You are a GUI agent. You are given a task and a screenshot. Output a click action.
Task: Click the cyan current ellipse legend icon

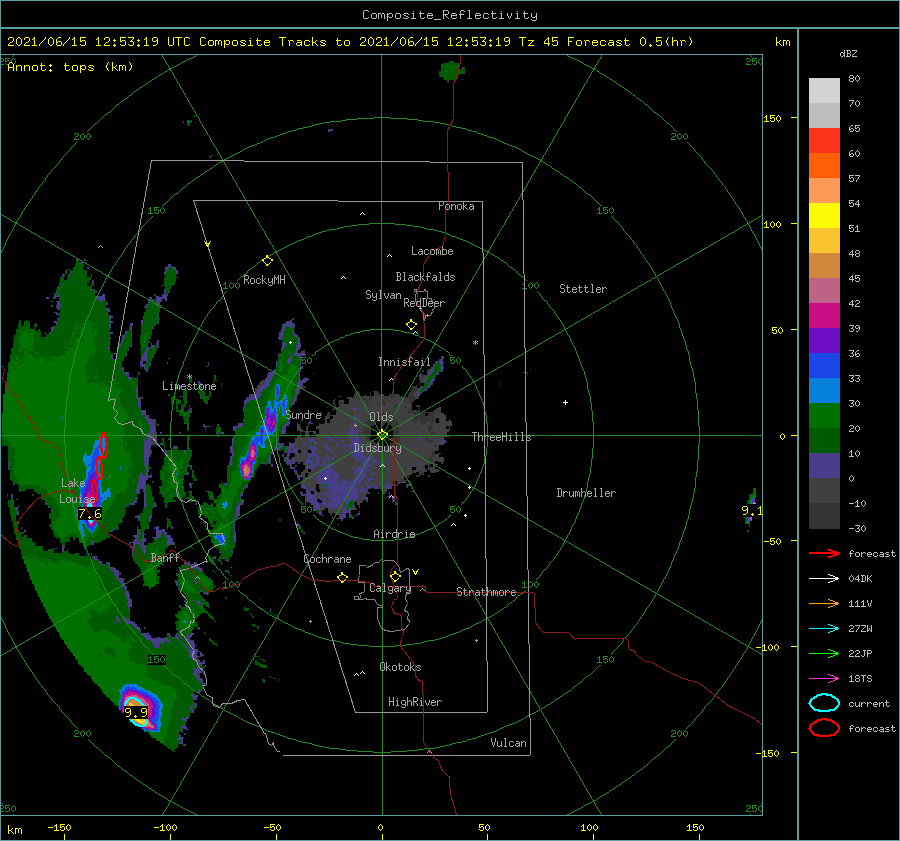coord(824,703)
